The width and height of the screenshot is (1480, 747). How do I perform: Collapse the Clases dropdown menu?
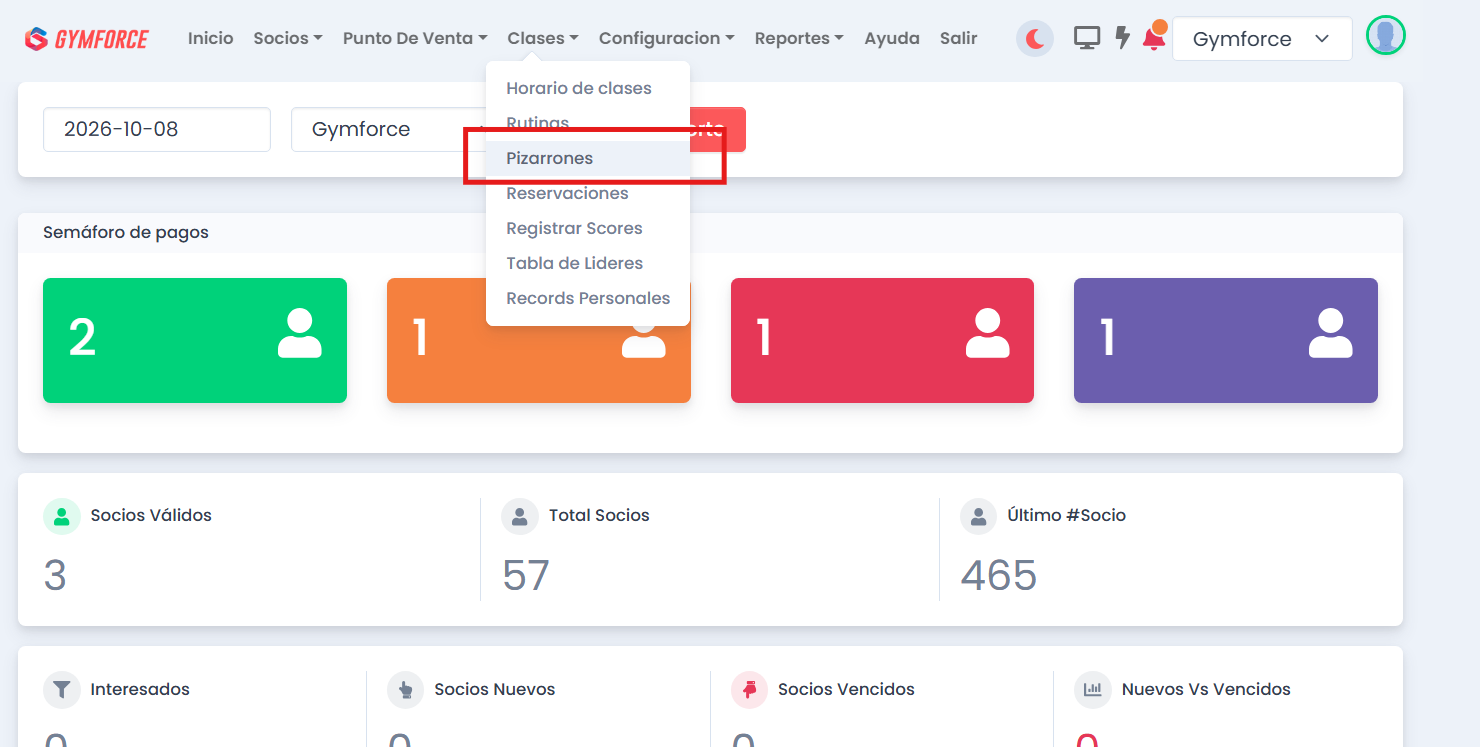pos(543,38)
